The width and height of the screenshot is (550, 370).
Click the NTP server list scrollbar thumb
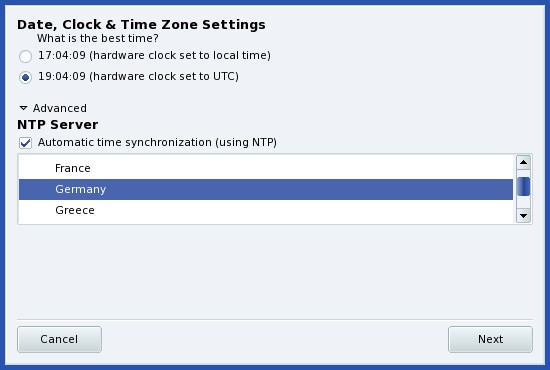(x=523, y=187)
